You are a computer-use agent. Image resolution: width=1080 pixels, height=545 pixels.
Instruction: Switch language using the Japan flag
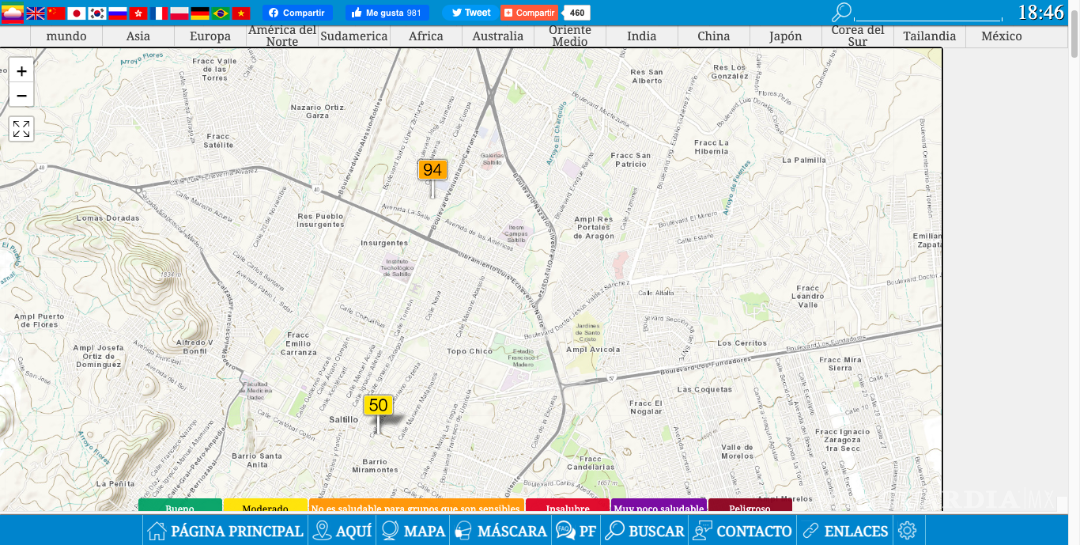[76, 13]
